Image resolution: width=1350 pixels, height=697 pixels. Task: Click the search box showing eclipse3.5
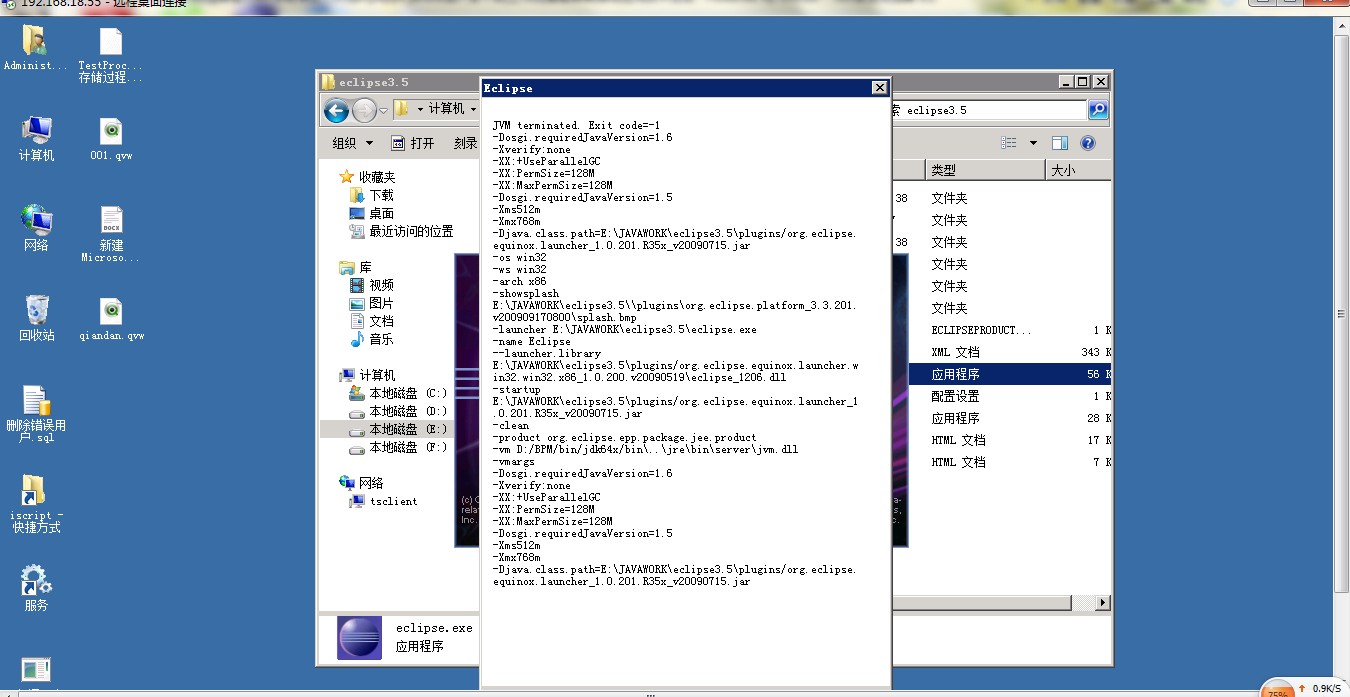pyautogui.click(x=988, y=110)
